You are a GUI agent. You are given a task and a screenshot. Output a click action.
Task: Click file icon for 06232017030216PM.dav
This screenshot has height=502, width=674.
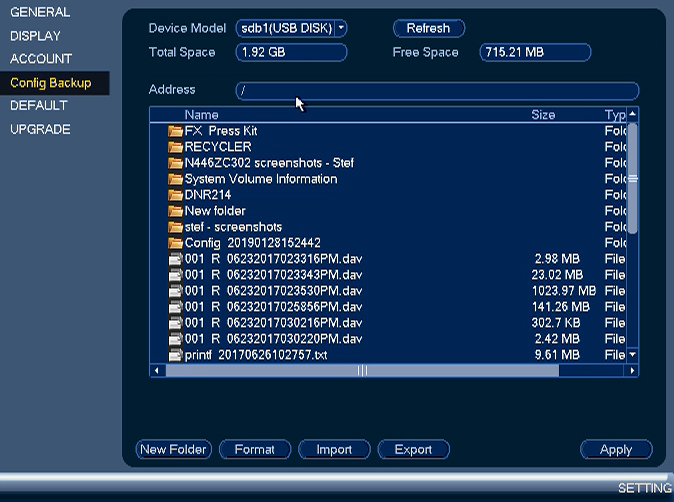coord(175,323)
